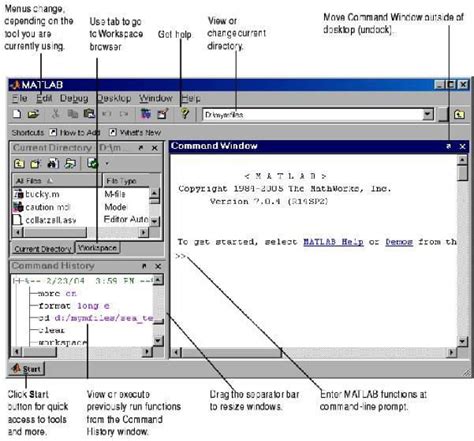Click the MATLAB Start button

[27, 369]
